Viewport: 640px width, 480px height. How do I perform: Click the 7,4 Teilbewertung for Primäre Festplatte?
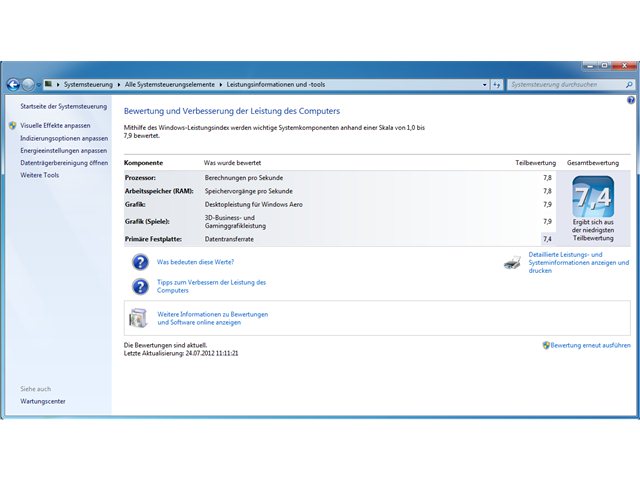coord(547,239)
